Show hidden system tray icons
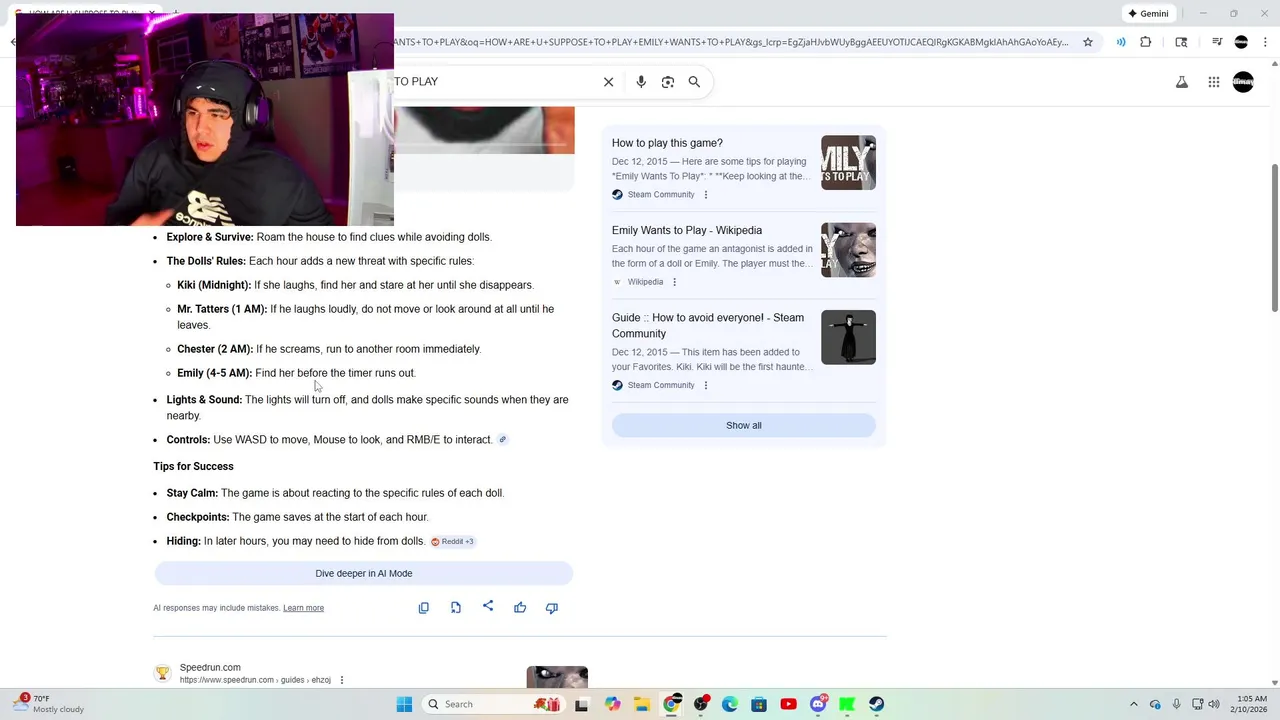This screenshot has height=720, width=1280. click(1134, 704)
